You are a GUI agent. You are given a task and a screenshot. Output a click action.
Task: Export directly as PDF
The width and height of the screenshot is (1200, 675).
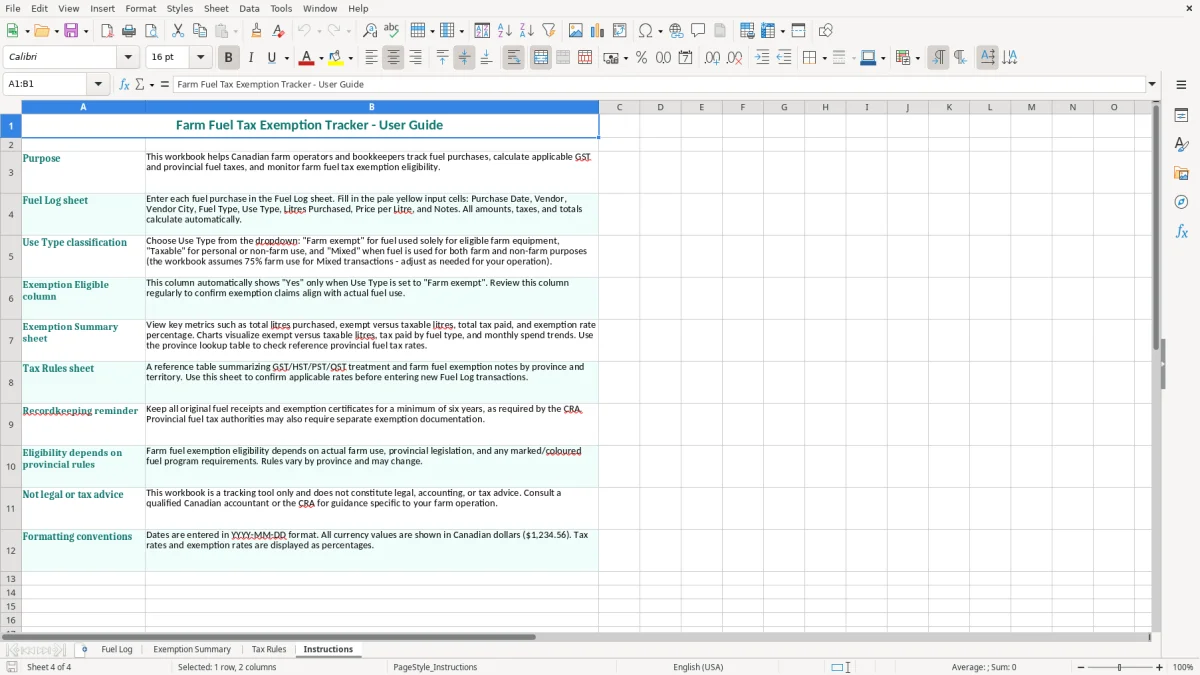(x=107, y=31)
